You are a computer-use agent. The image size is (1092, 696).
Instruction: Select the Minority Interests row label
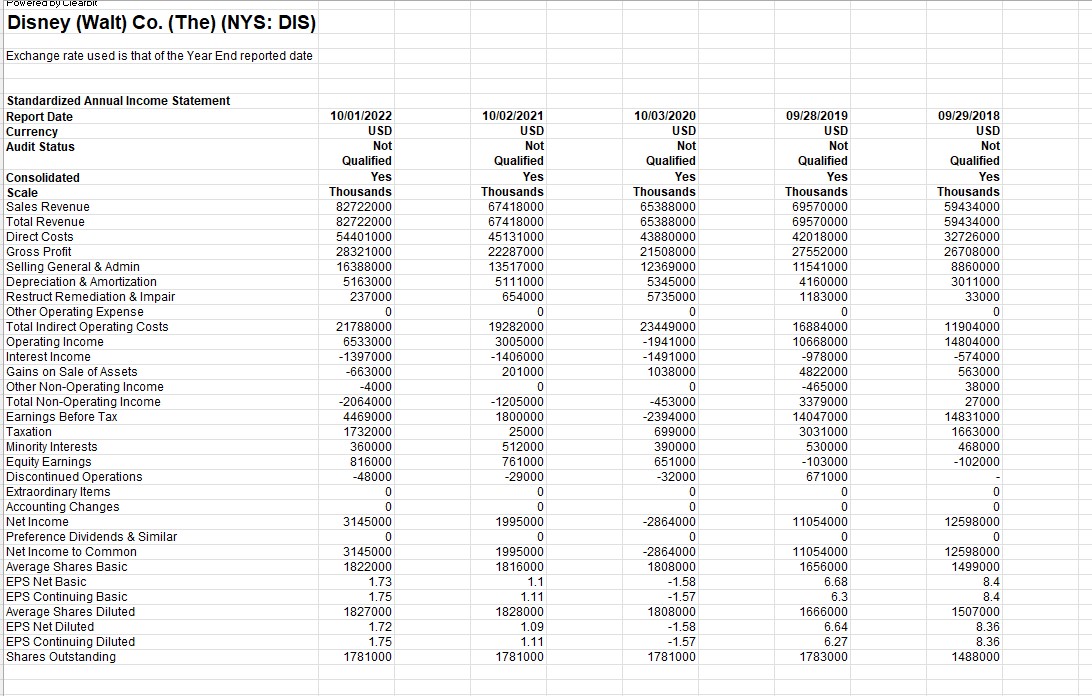tap(52, 447)
